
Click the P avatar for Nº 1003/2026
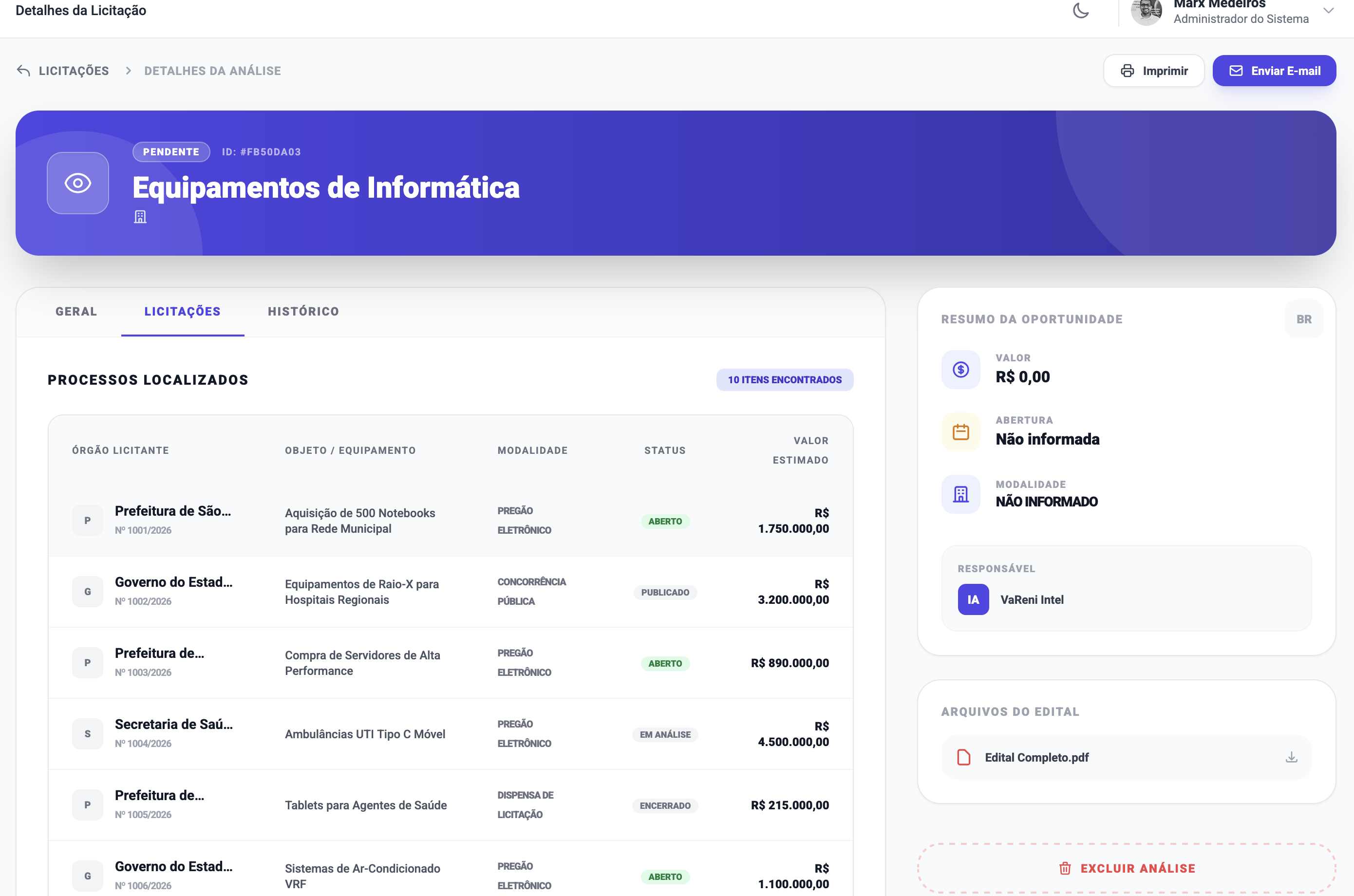88,663
